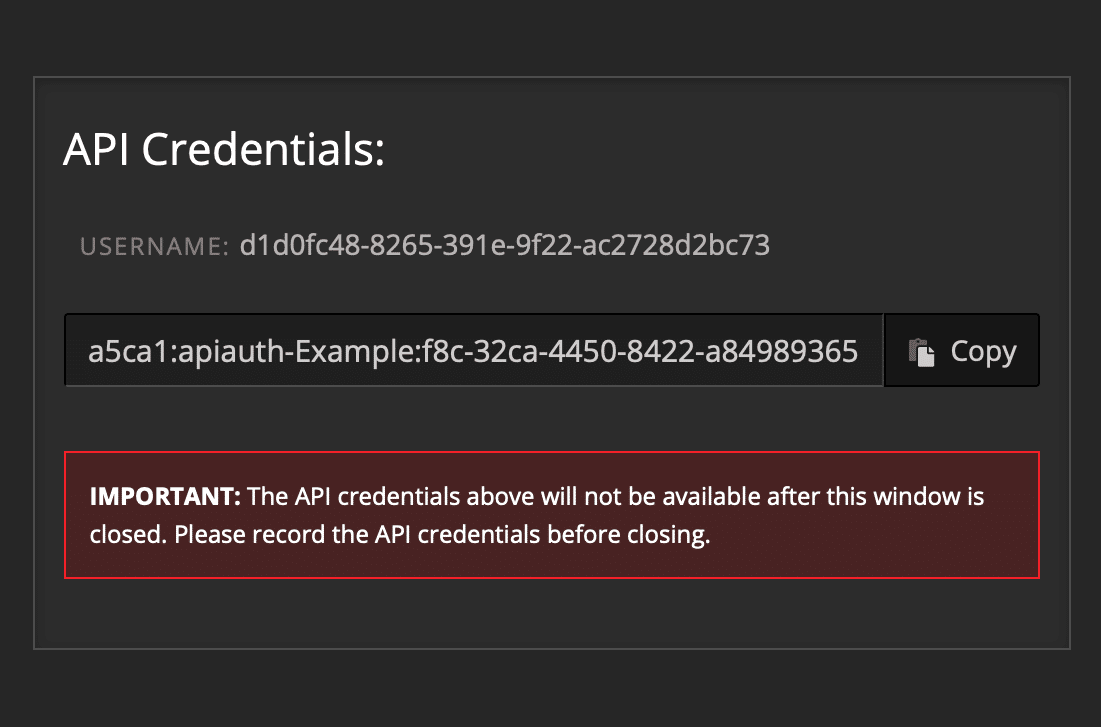The width and height of the screenshot is (1101, 727).
Task: Click the USERNAME label
Action: [x=155, y=246]
